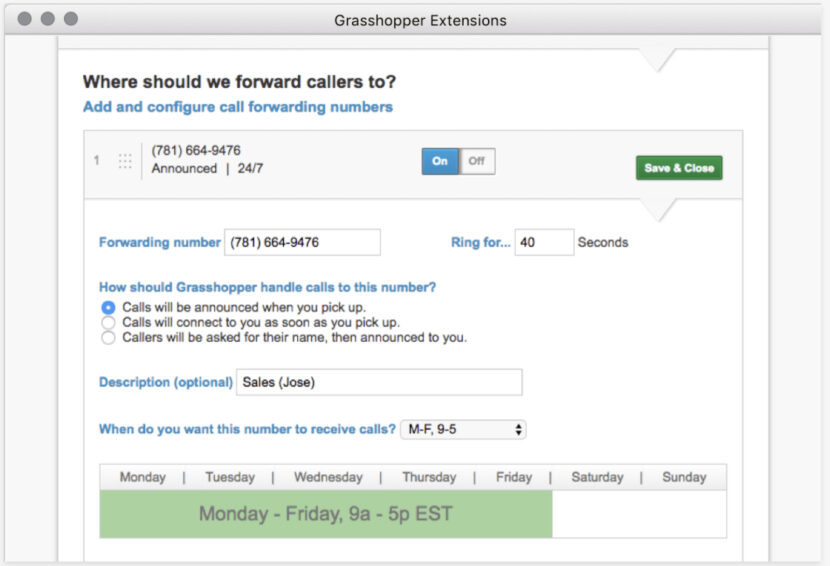Select 'Callers will be asked for name' option
The width and height of the screenshot is (830, 566).
click(109, 338)
